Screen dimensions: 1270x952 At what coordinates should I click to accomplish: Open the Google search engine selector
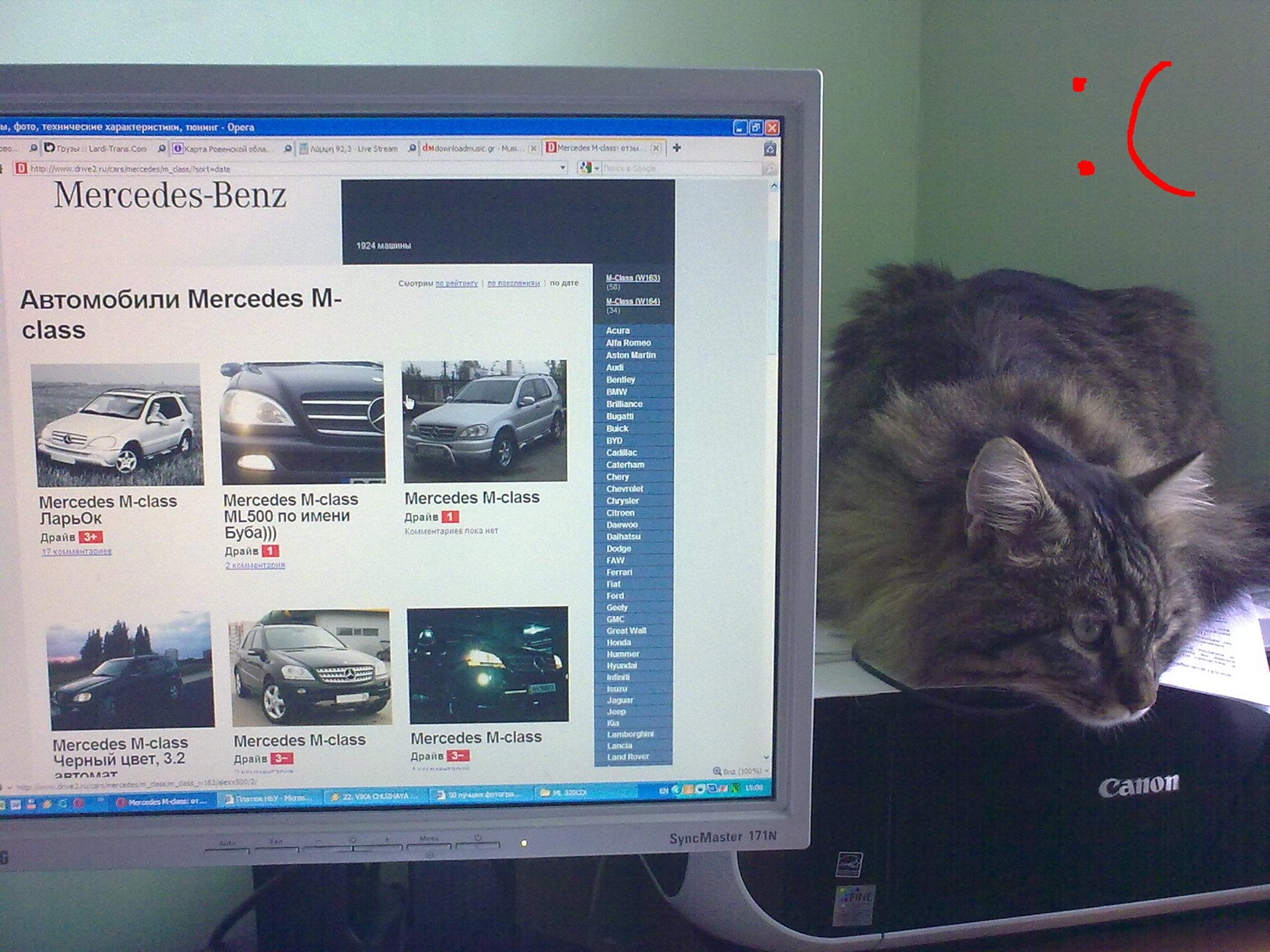(x=588, y=168)
